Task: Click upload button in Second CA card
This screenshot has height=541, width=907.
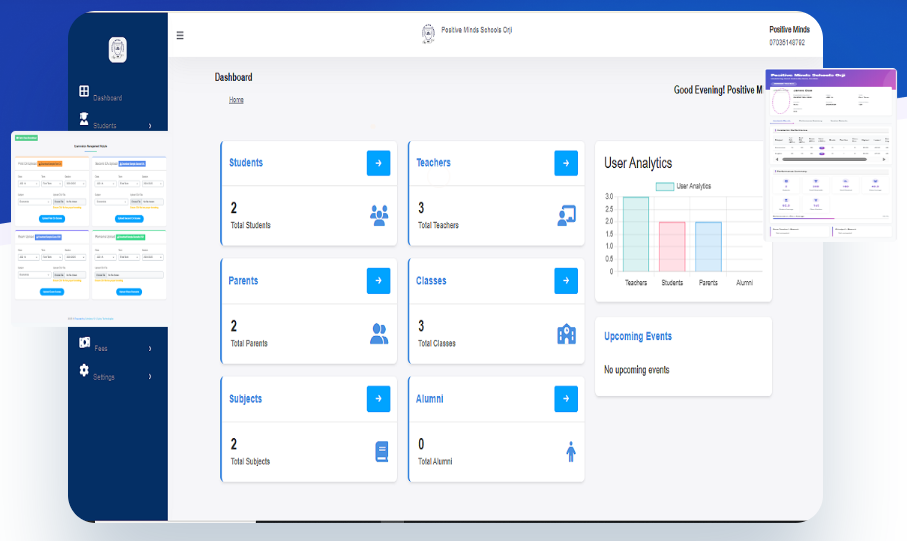Action: pyautogui.click(x=129, y=219)
